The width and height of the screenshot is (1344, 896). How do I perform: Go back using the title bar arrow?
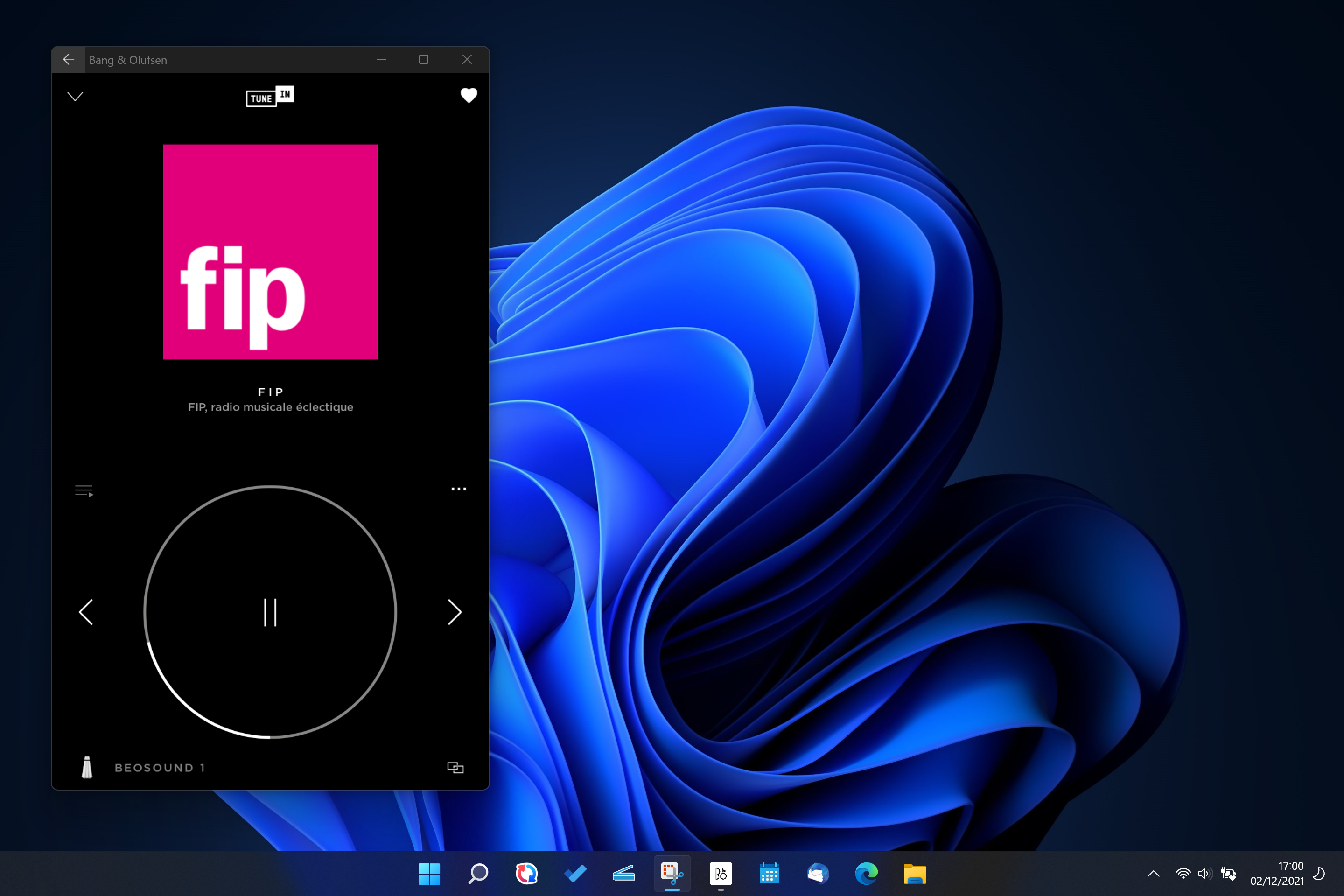69,59
